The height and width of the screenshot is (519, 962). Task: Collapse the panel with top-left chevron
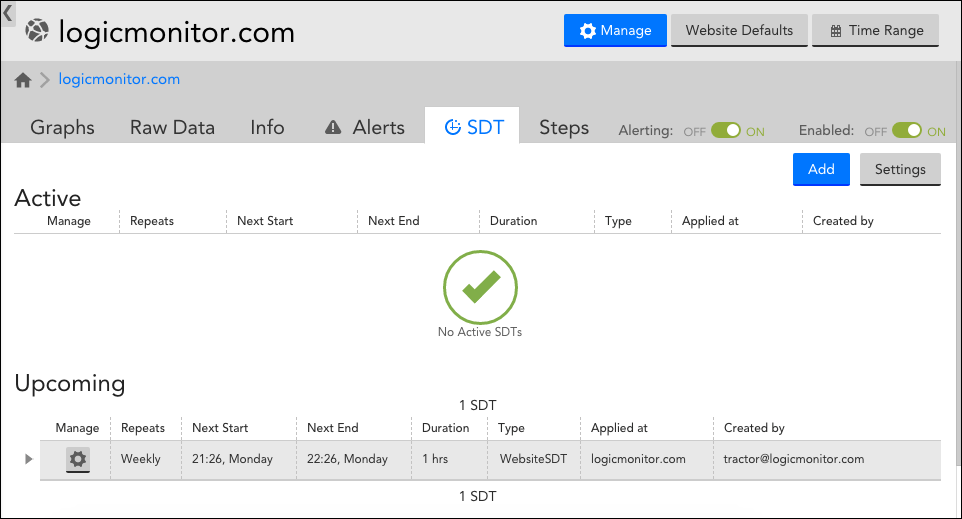click(x=7, y=13)
